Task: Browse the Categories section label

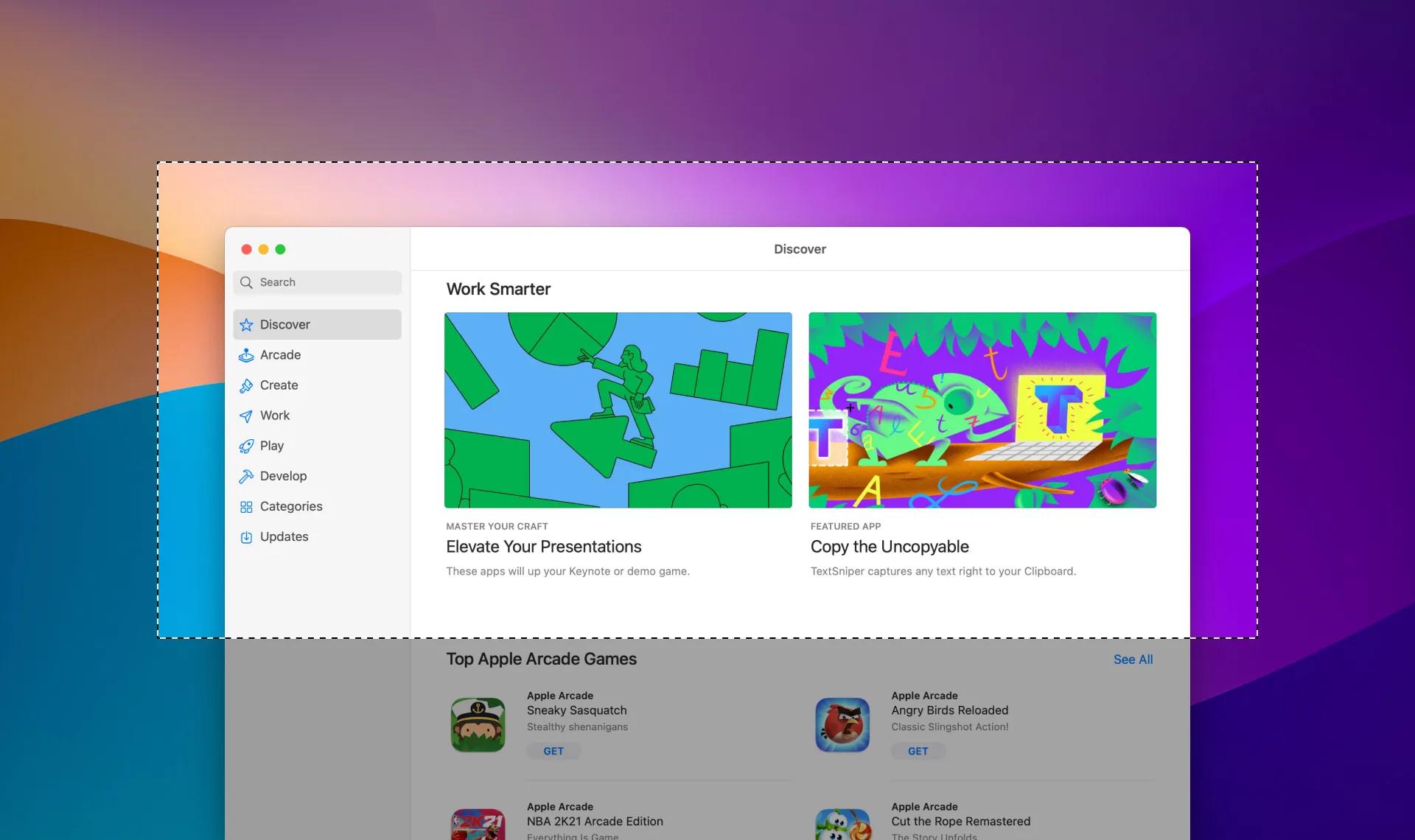Action: coord(291,505)
